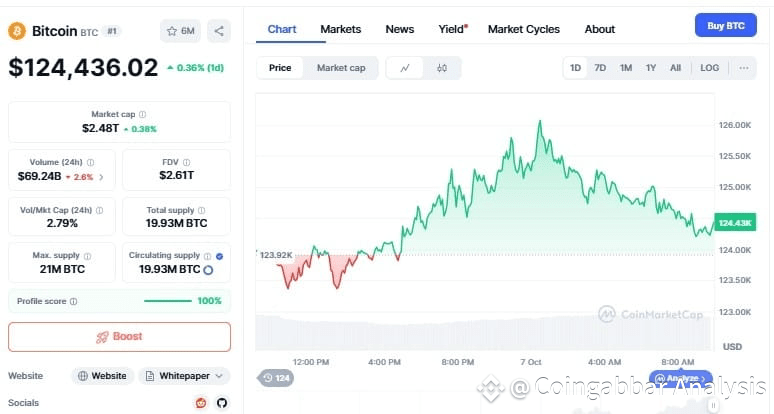This screenshot has width=774, height=414.
Task: Switch to candlestick chart icon
Action: tap(441, 68)
